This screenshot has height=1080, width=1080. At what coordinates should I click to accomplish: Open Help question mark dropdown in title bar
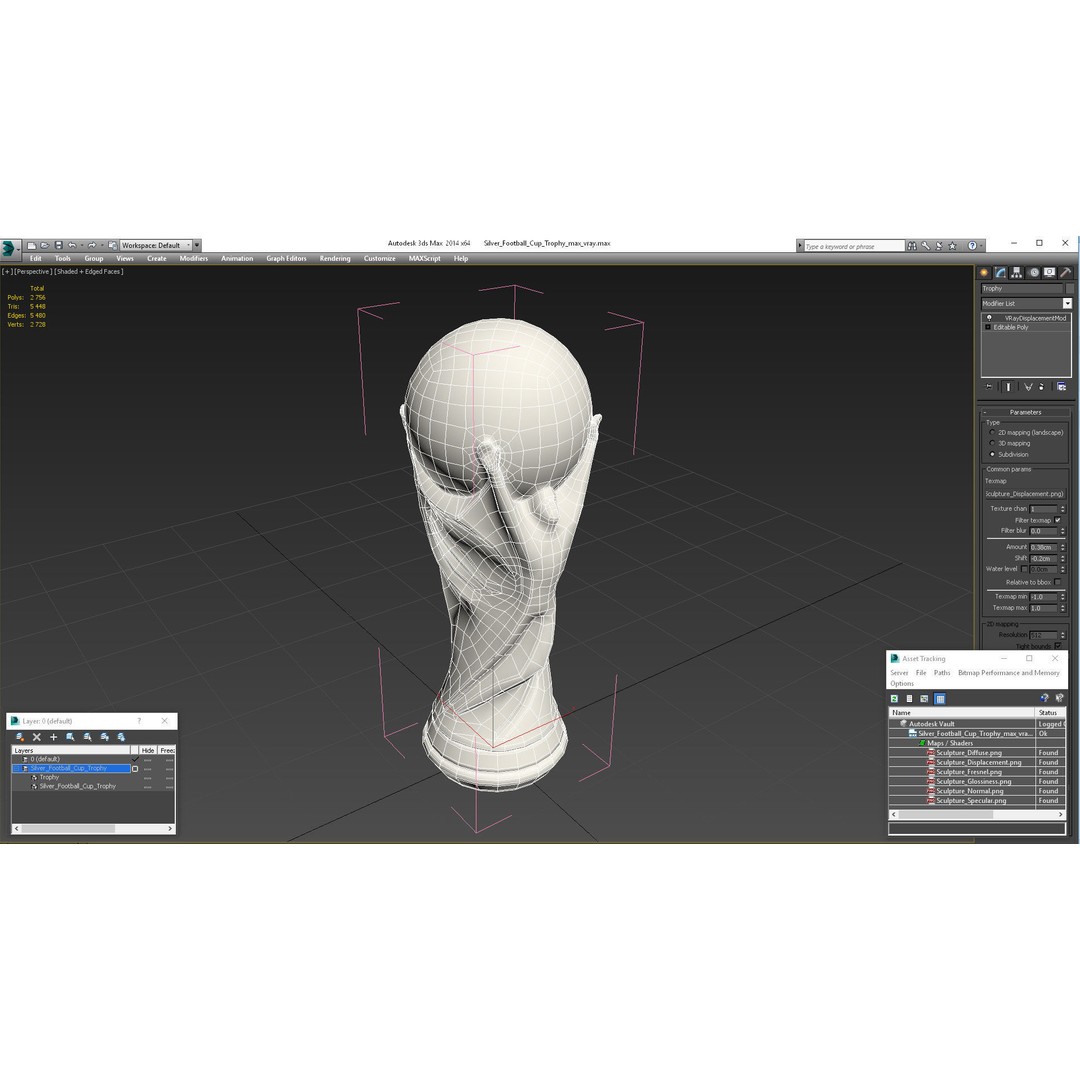(975, 246)
